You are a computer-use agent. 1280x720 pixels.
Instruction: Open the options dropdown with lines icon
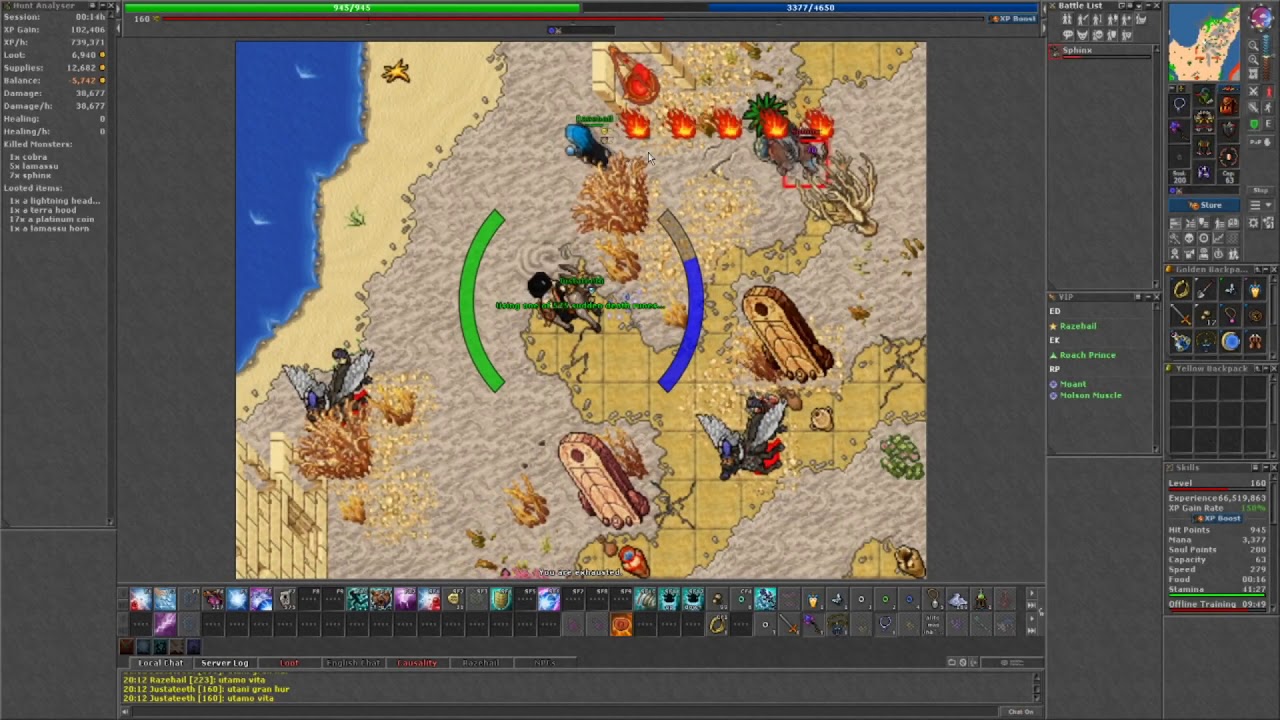1261,205
